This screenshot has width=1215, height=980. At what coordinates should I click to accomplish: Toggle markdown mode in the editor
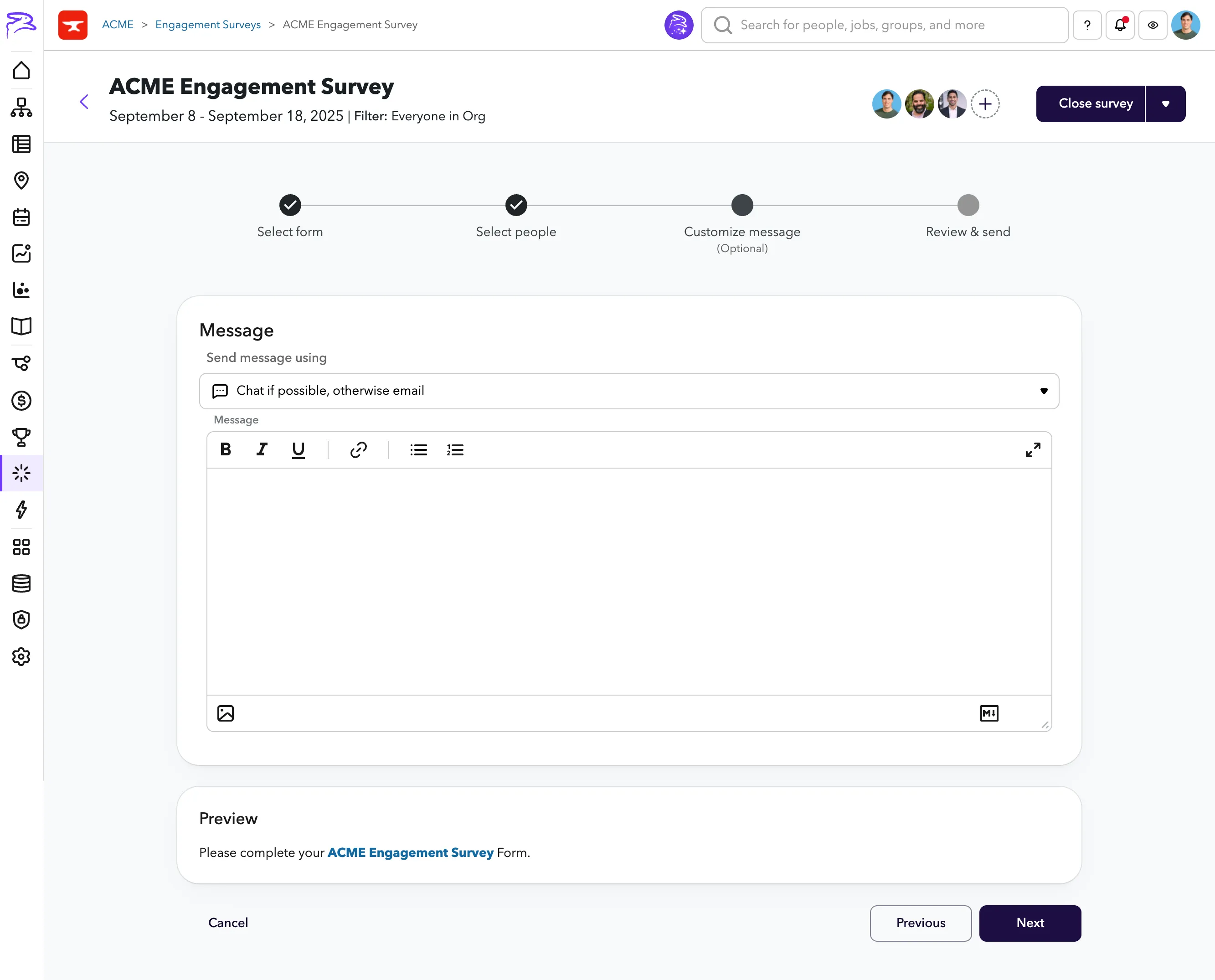(988, 713)
